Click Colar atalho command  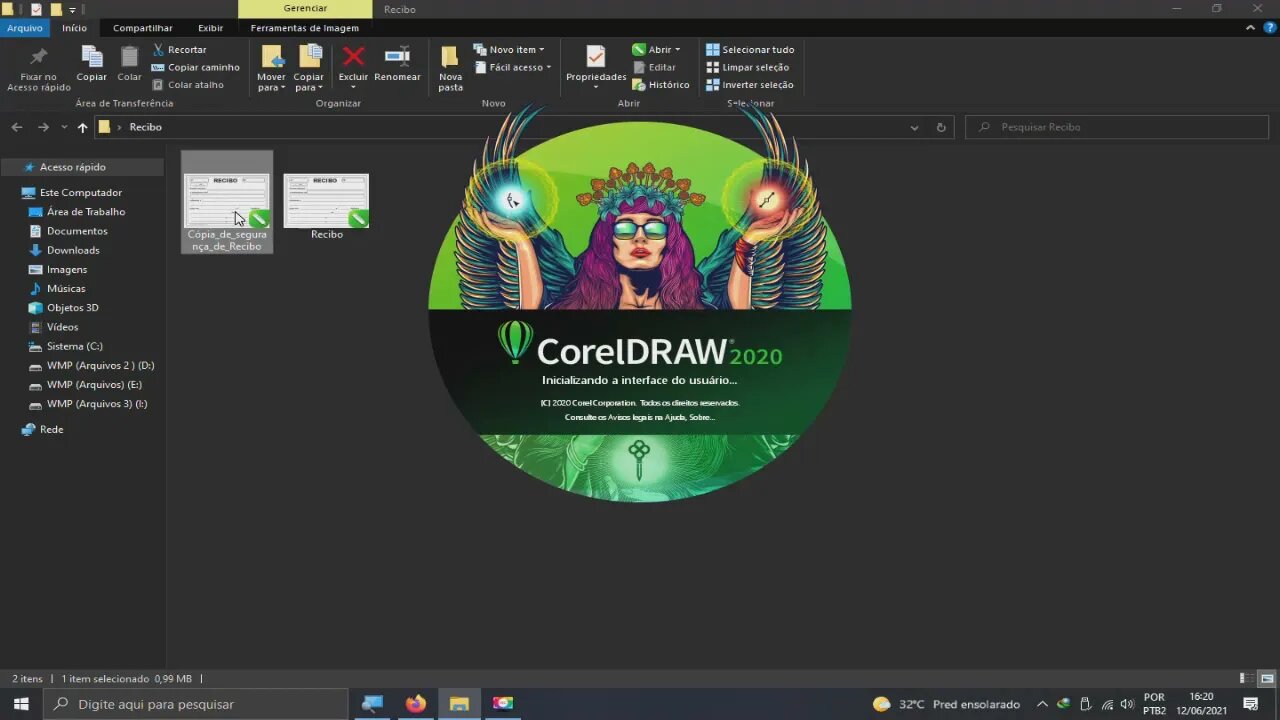pyautogui.click(x=188, y=85)
